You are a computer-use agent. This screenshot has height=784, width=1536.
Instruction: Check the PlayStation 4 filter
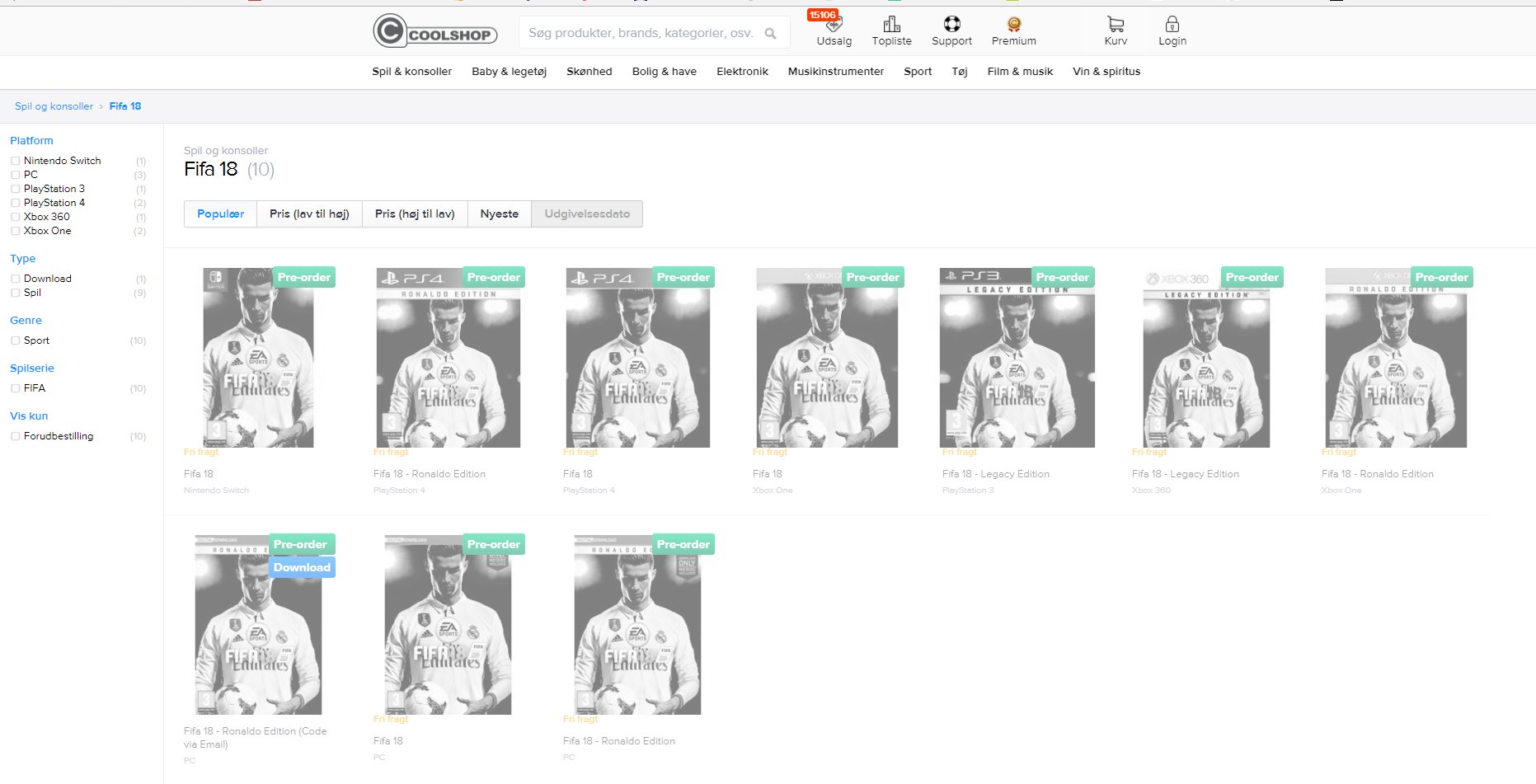16,203
